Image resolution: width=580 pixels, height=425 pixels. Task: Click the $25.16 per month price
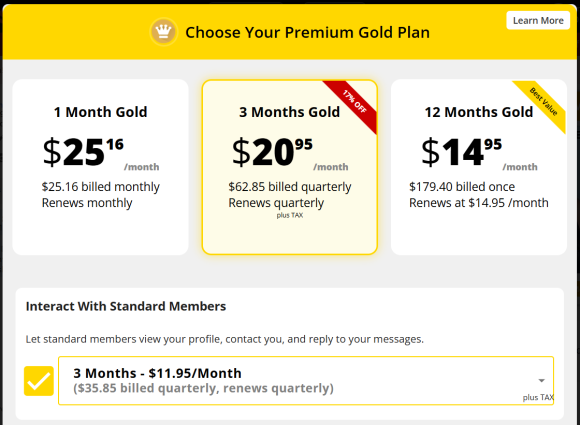pos(101,153)
